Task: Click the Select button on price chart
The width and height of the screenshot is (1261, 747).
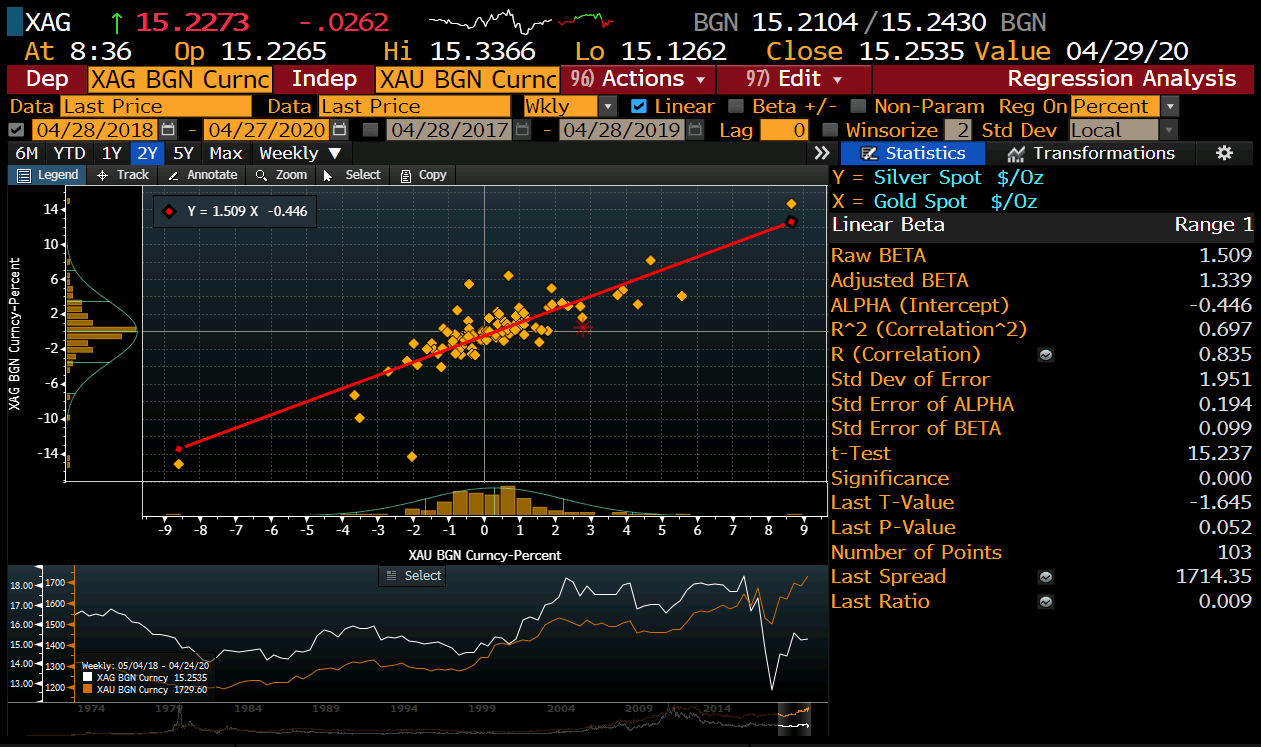Action: (413, 576)
